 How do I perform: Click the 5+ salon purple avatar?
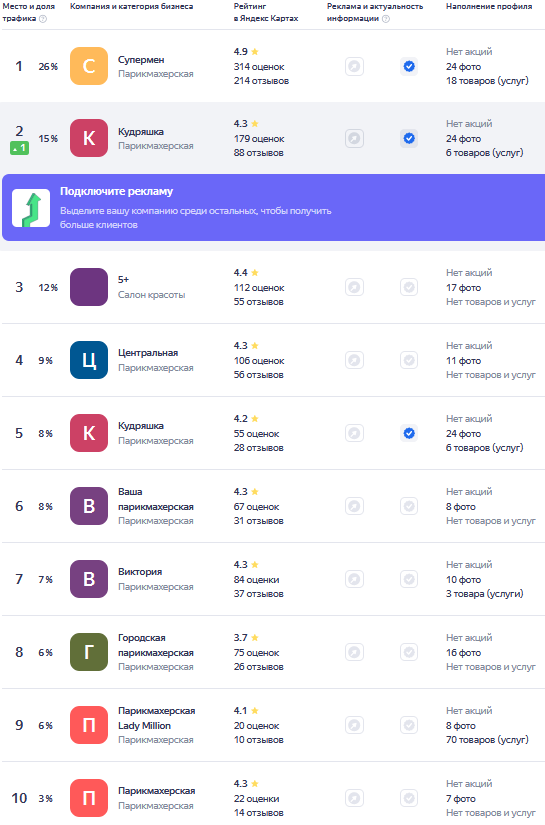(89, 287)
